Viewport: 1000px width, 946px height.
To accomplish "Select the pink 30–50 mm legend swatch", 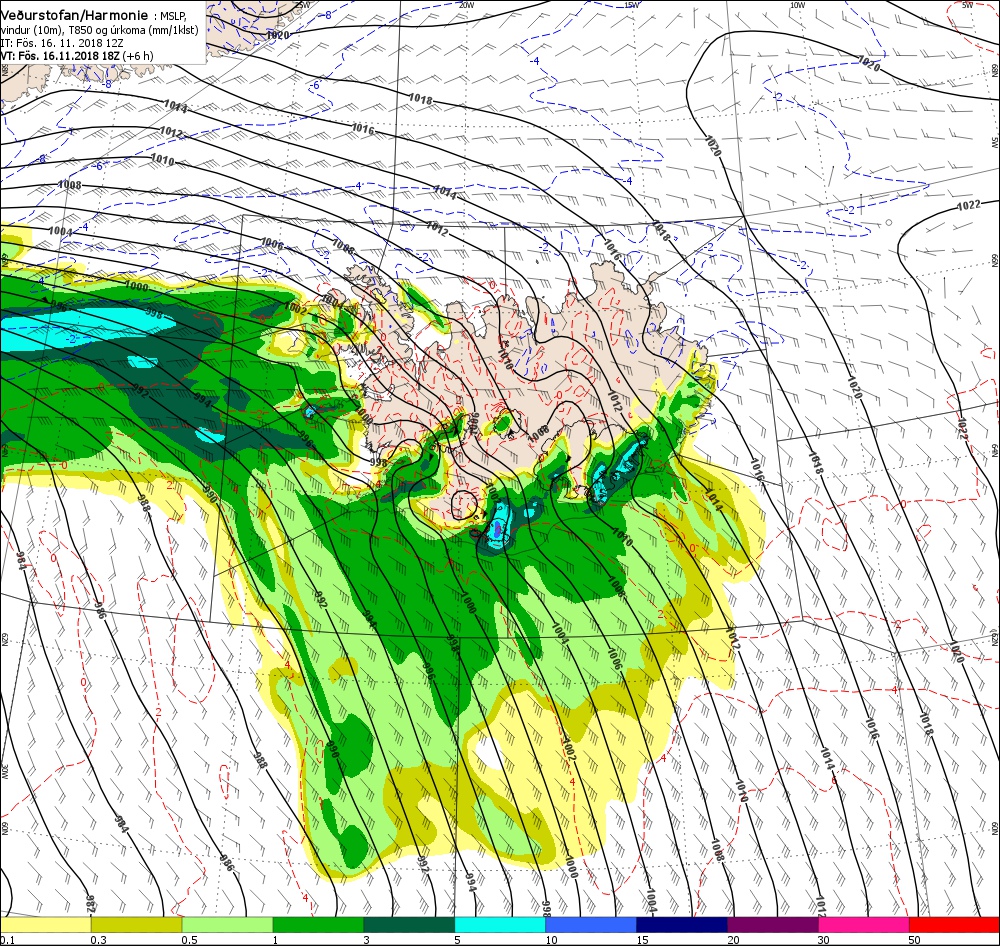I will 864,925.
